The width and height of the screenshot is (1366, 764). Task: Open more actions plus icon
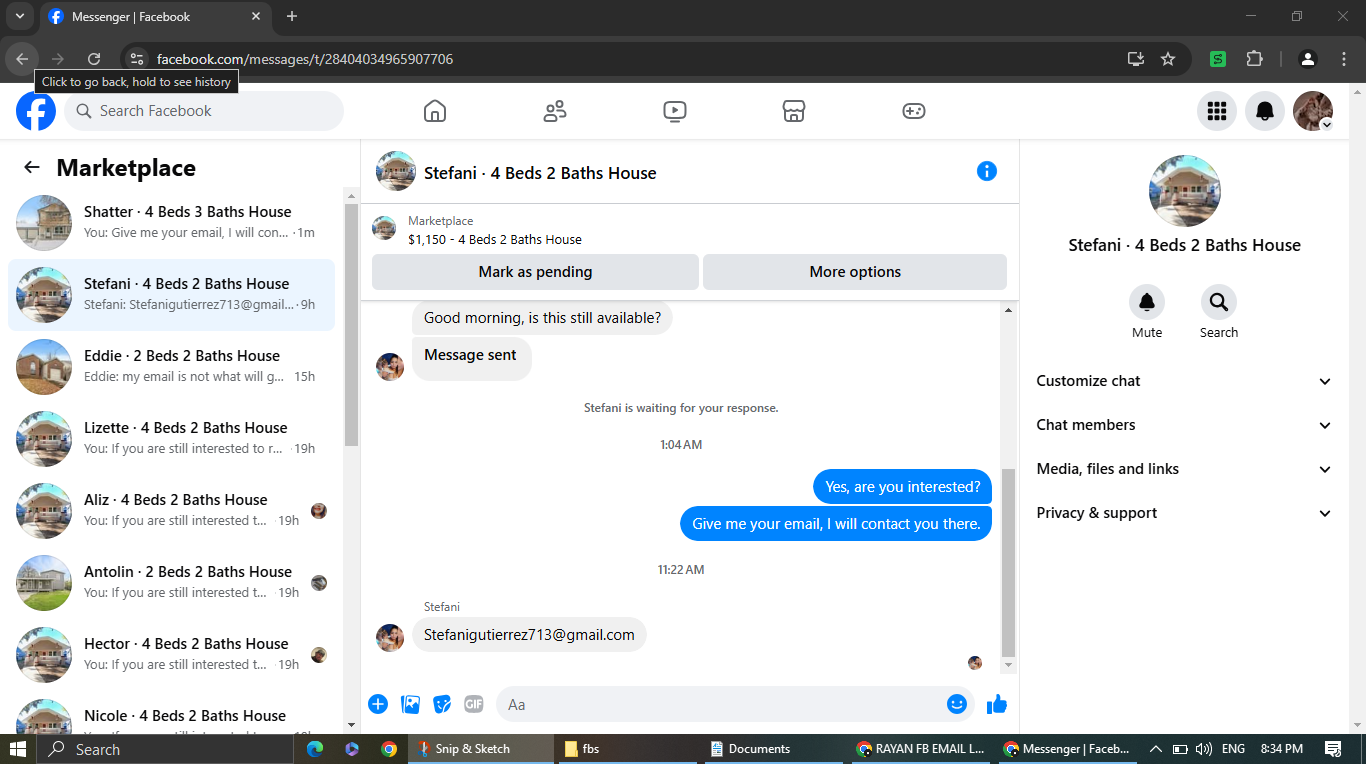(378, 704)
